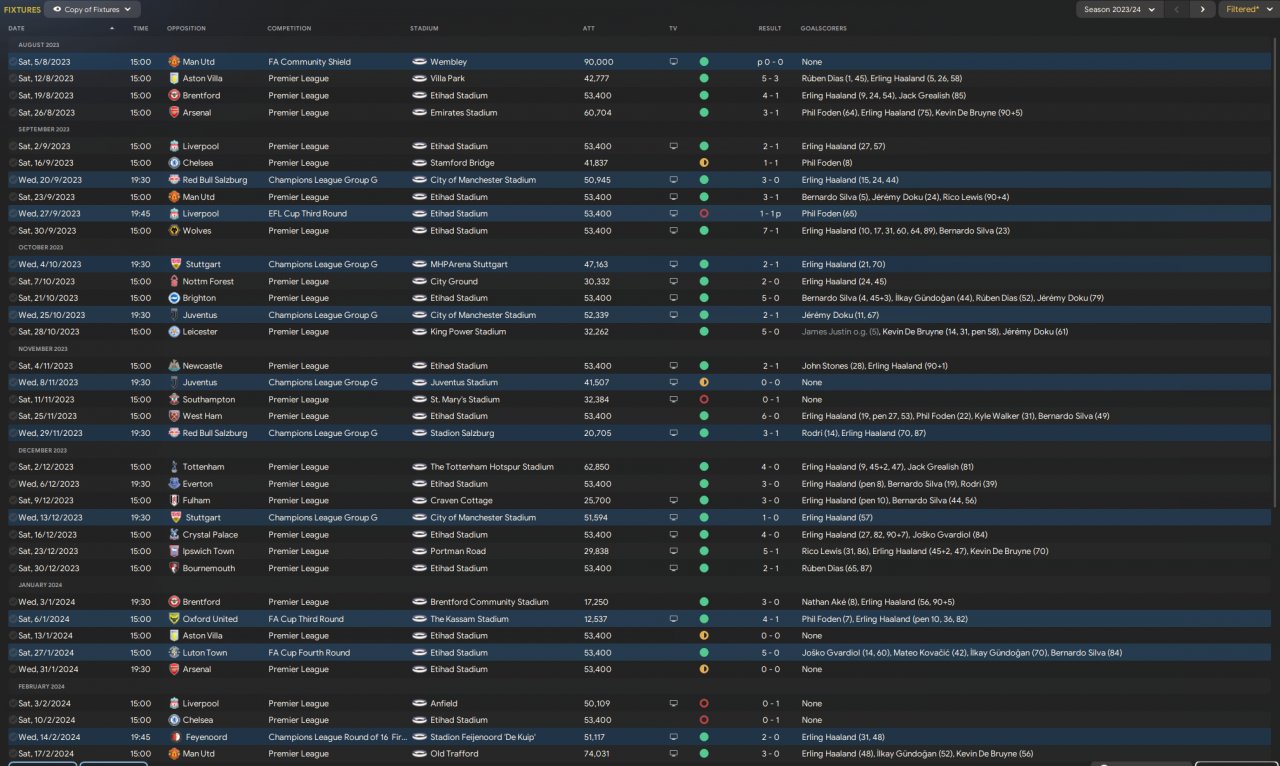Click the green win dot for the Leicester match

pyautogui.click(x=704, y=332)
